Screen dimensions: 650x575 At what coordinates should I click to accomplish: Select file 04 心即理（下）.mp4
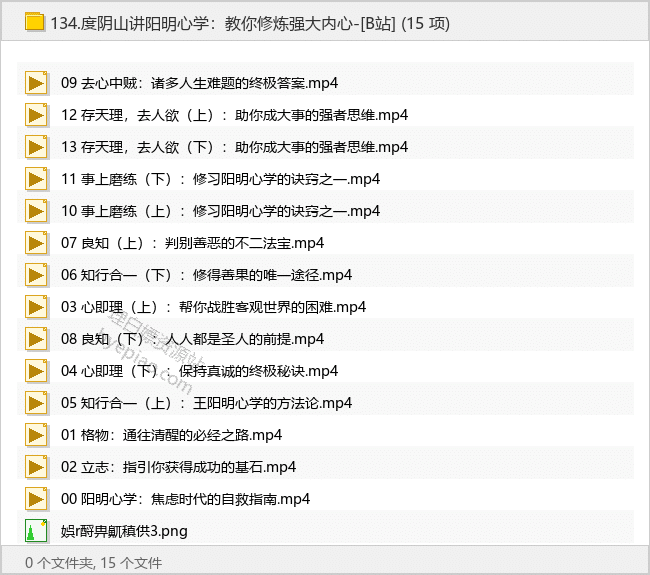199,371
